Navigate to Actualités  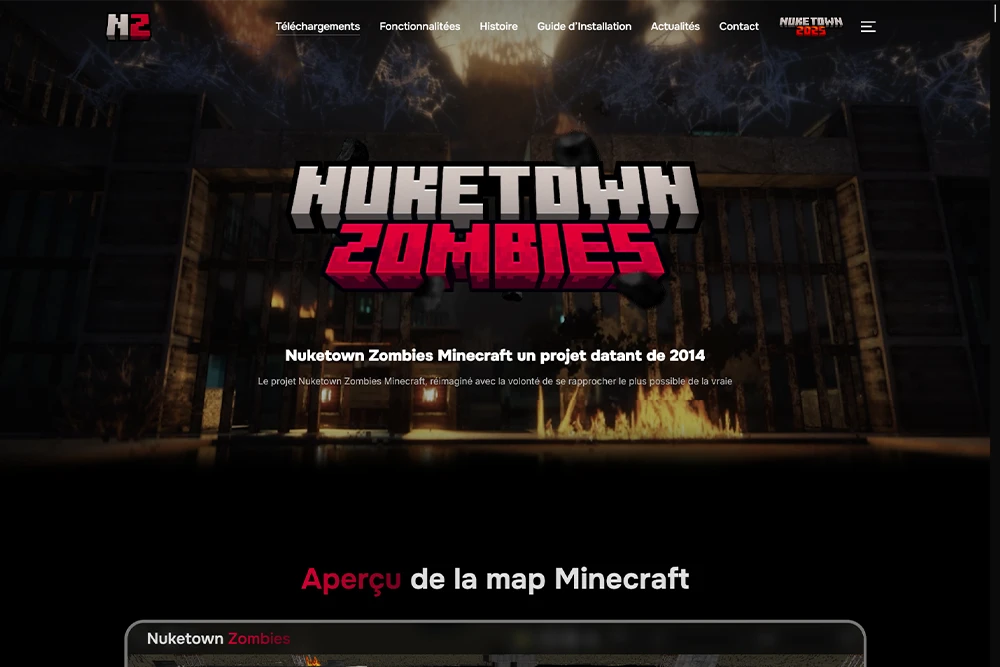675,27
